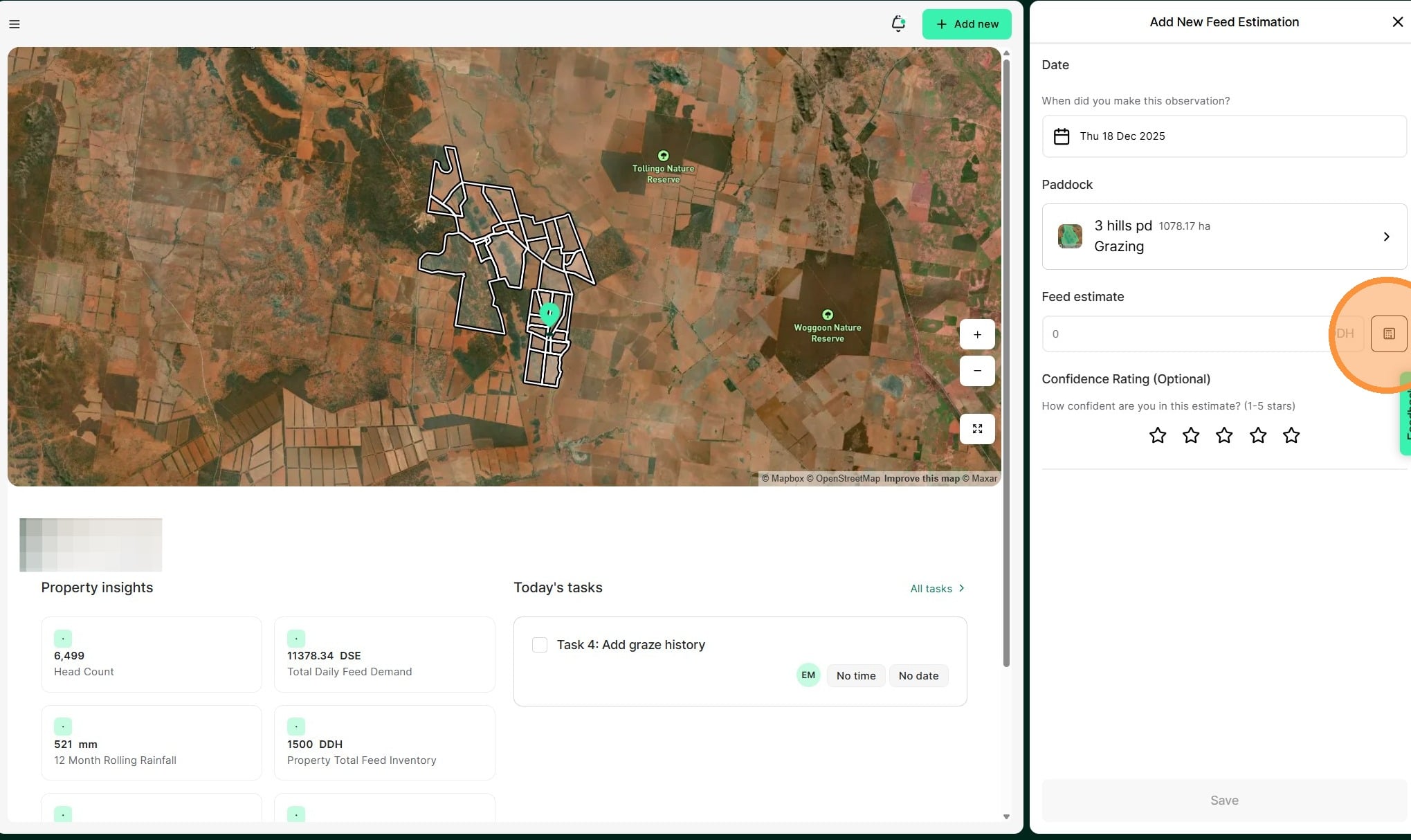Click the green paddock location marker

click(x=549, y=314)
